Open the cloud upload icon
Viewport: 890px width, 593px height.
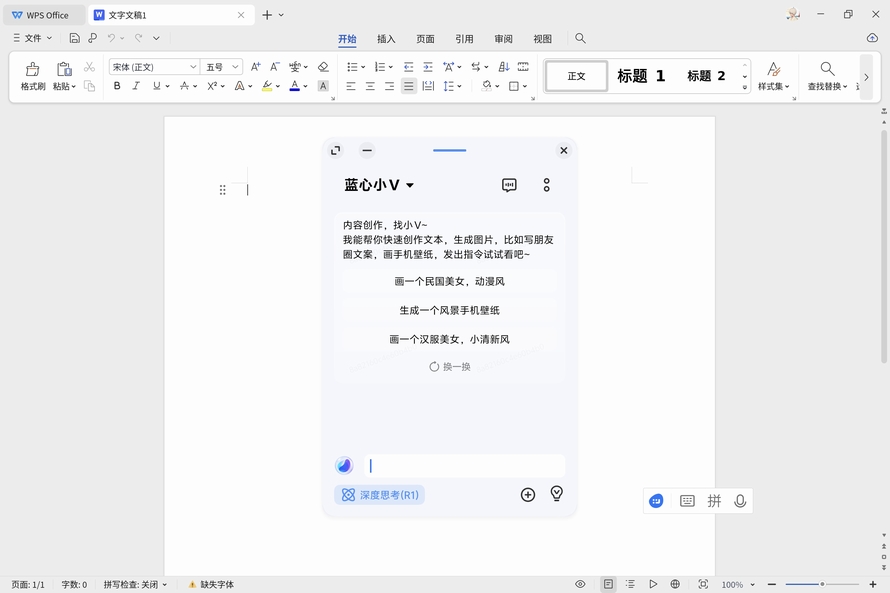(872, 37)
